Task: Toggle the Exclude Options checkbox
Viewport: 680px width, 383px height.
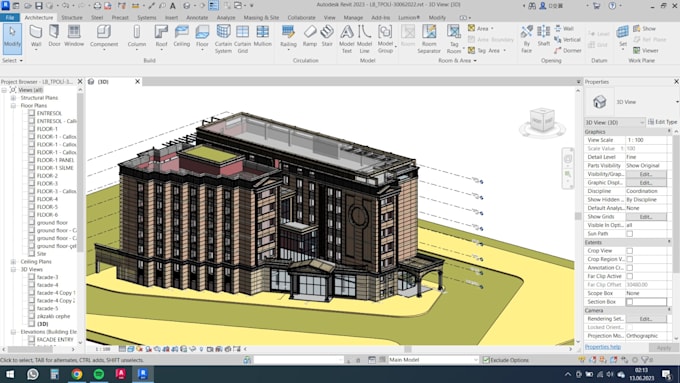Action: click(x=486, y=360)
